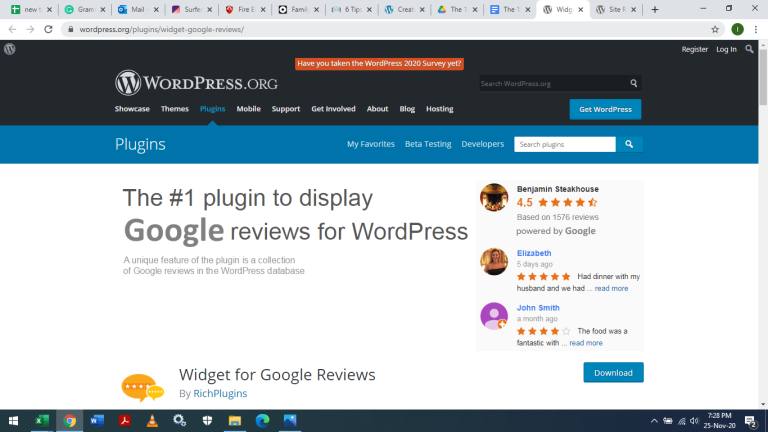
Task: Click the Search WordPress.org field
Action: [x=553, y=83]
